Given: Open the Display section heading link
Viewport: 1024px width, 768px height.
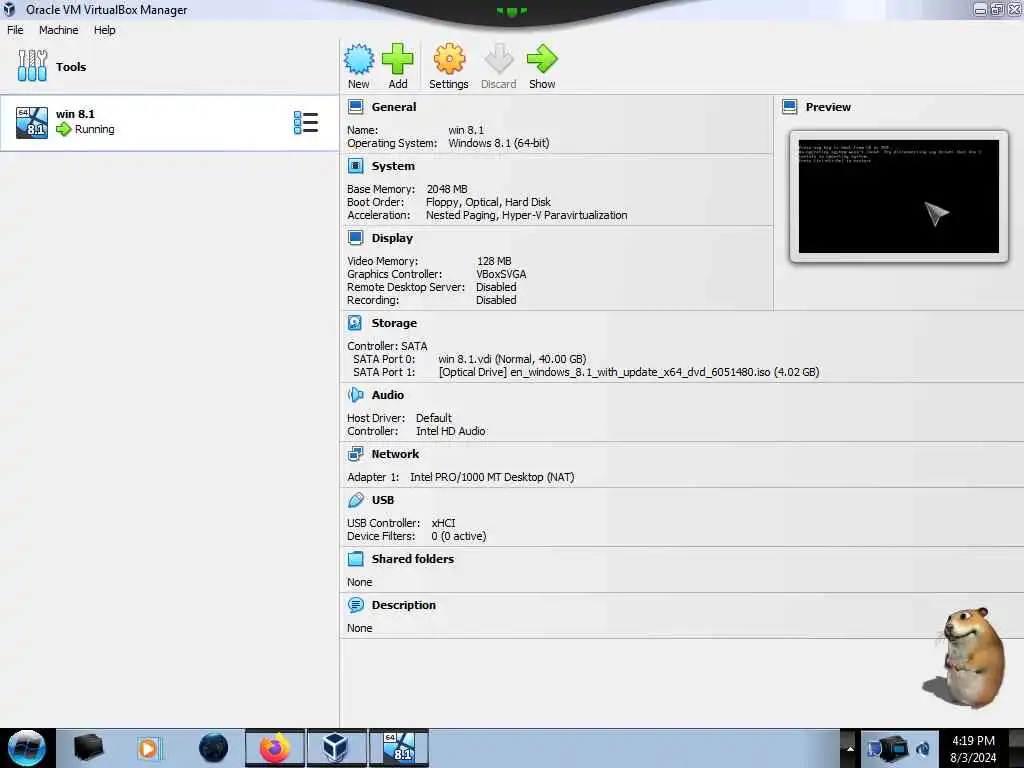Looking at the screenshot, I should (x=392, y=238).
